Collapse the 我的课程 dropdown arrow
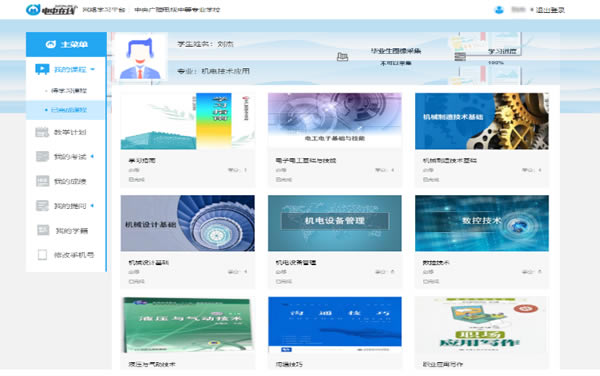The height and width of the screenshot is (376, 600). point(93,70)
